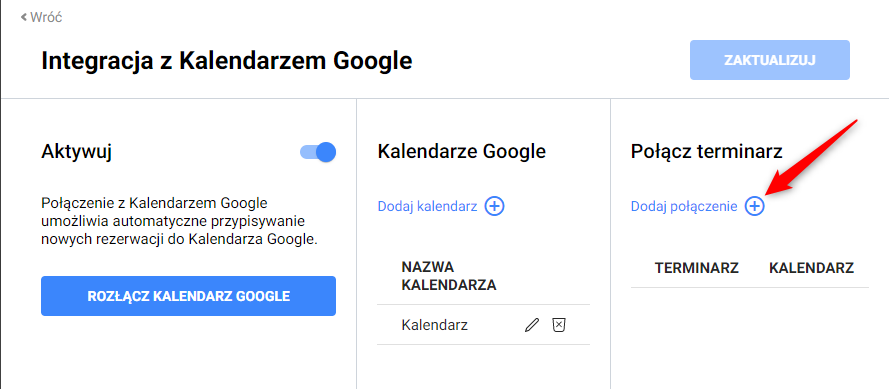Click the plus icon beside Dodaj połączenie
Screen dimensions: 889x389
[x=754, y=206]
